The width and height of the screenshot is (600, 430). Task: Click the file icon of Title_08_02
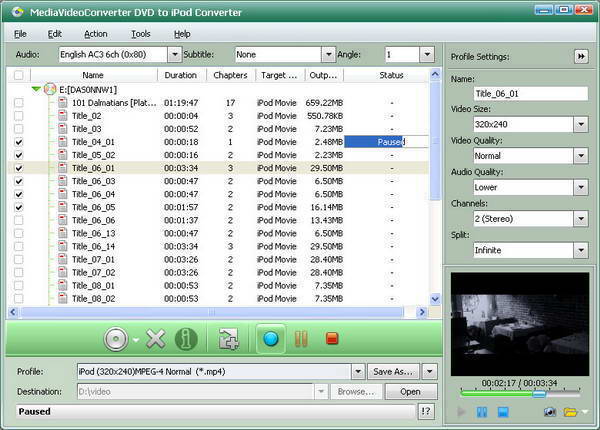click(63, 298)
